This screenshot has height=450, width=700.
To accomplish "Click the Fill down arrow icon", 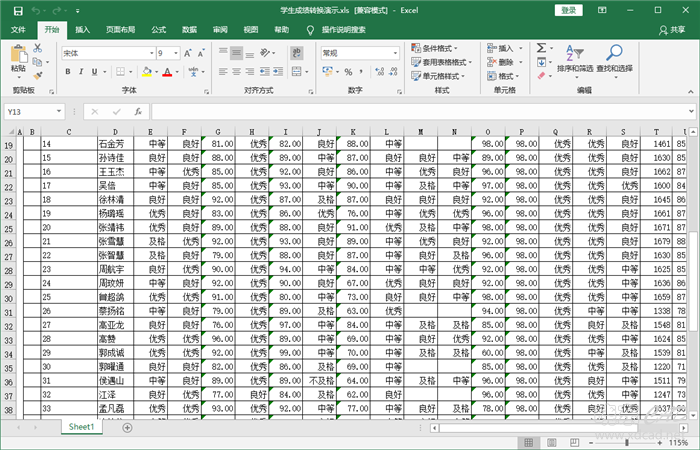I will click(x=541, y=62).
